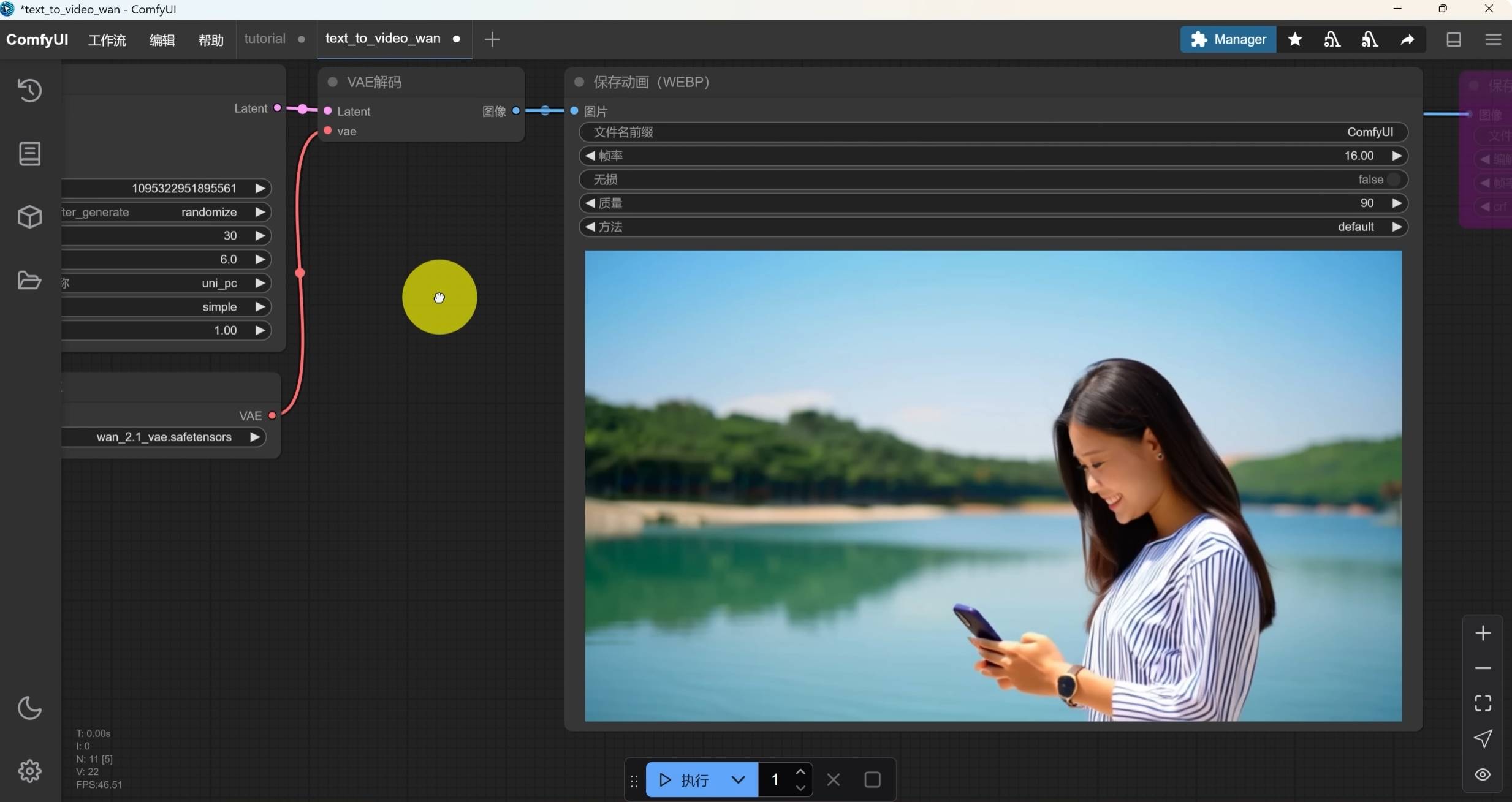Screen dimensions: 1512x802
Task: Click the VAE解码 Latent input socket
Action: (x=328, y=111)
